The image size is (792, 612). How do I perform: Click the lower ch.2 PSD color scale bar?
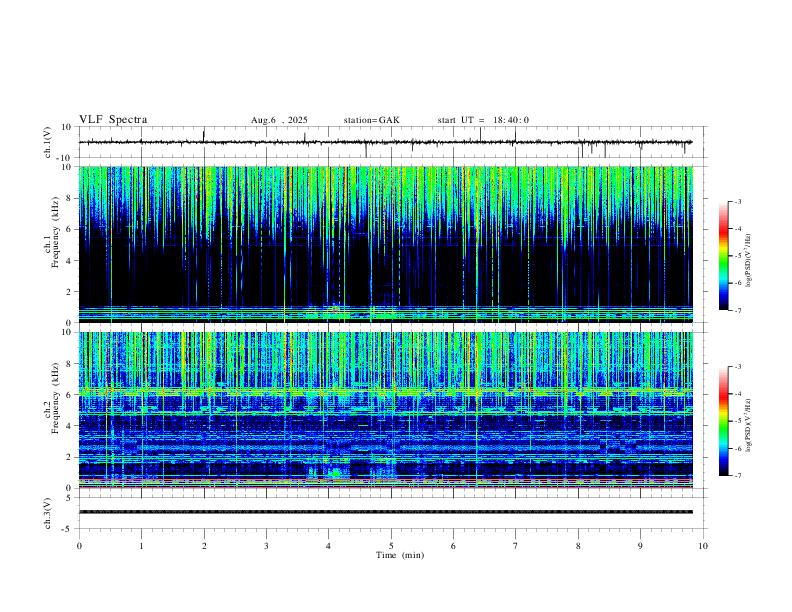(x=723, y=421)
